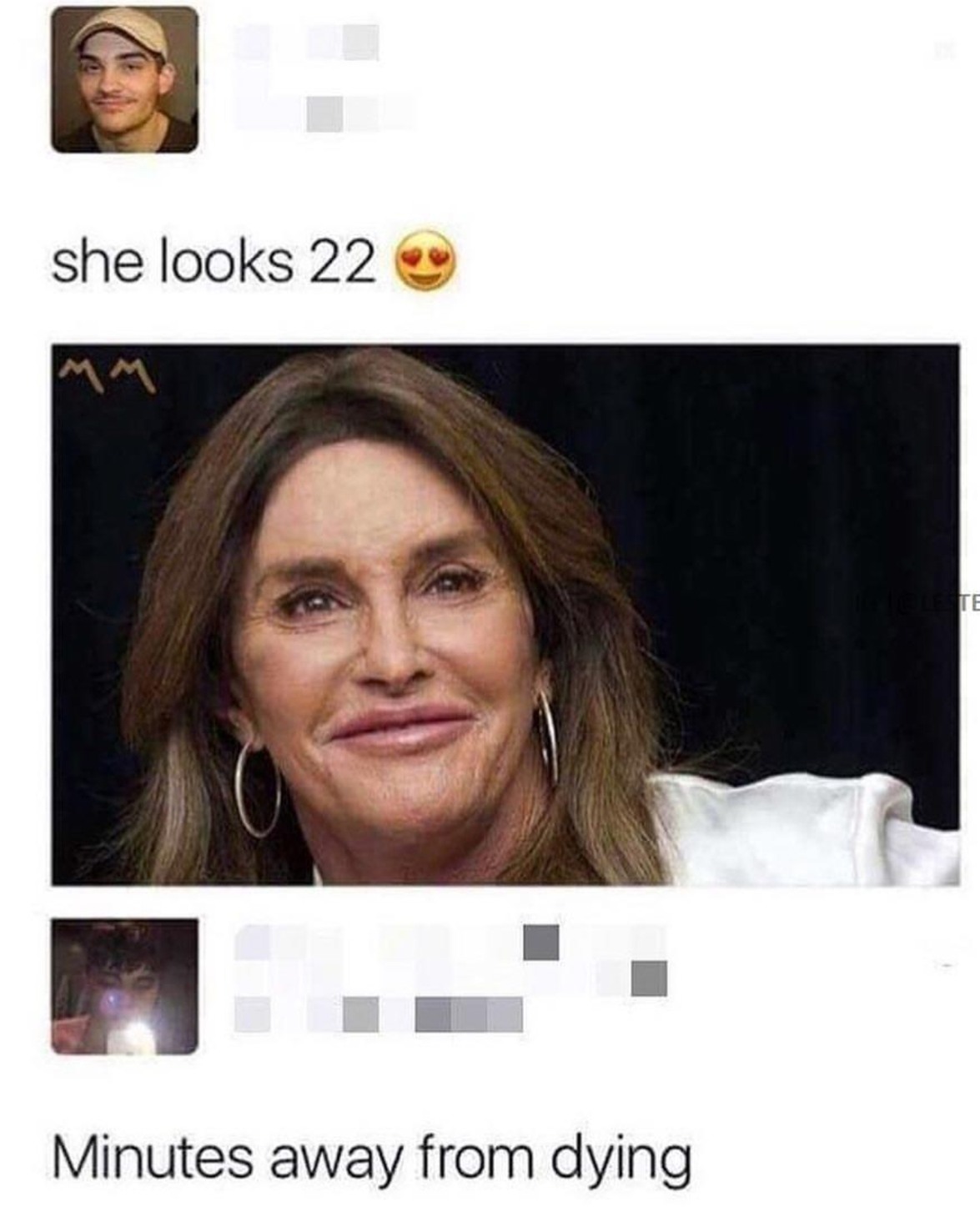Click the faint mark at the post's top-right corner
980x1207 pixels.
tap(946, 53)
